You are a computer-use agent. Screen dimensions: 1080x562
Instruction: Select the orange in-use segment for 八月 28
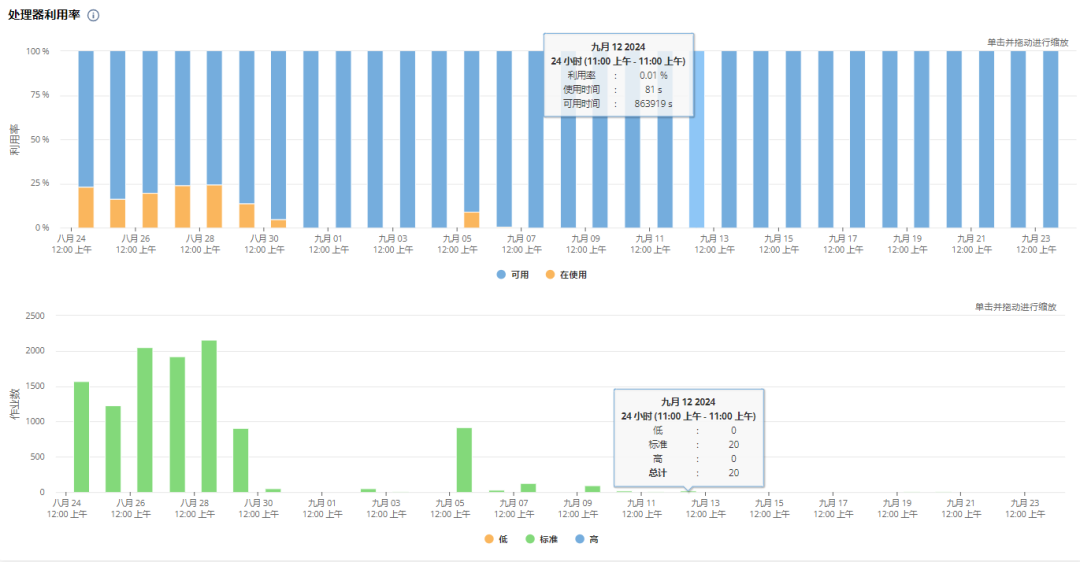coord(214,206)
